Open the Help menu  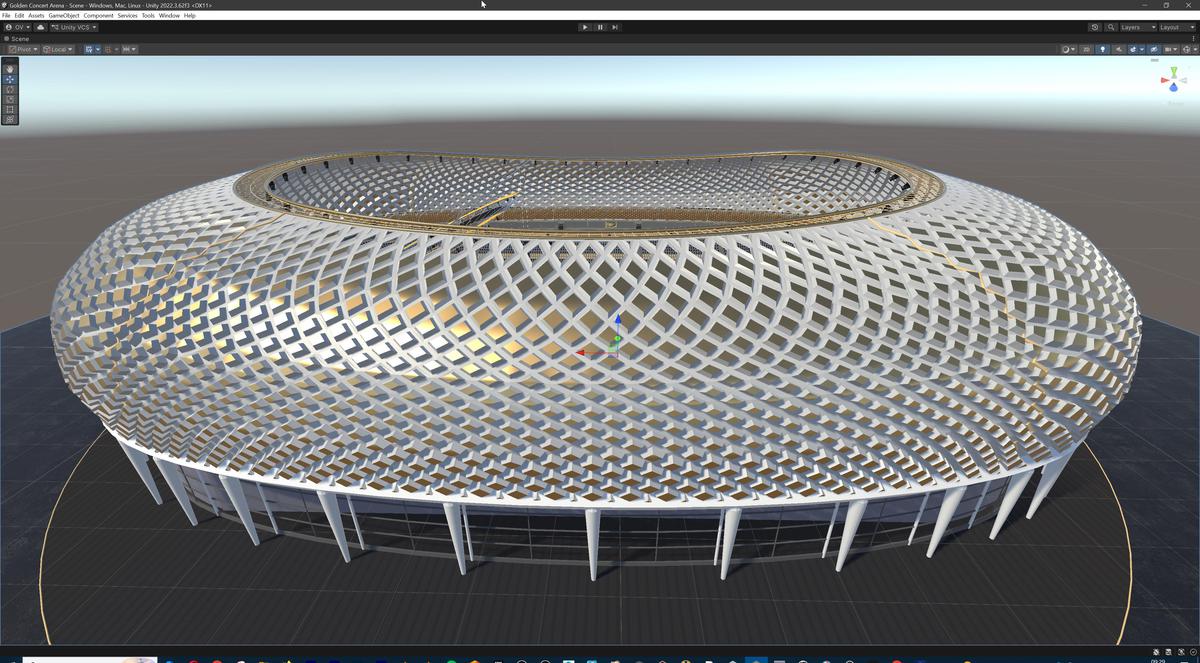[x=190, y=16]
